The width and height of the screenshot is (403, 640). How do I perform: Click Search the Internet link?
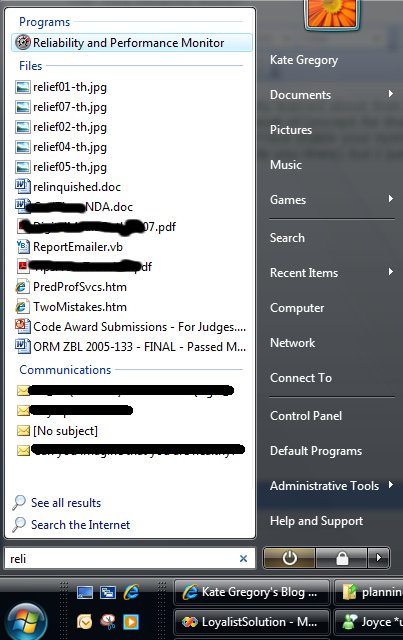(80, 525)
